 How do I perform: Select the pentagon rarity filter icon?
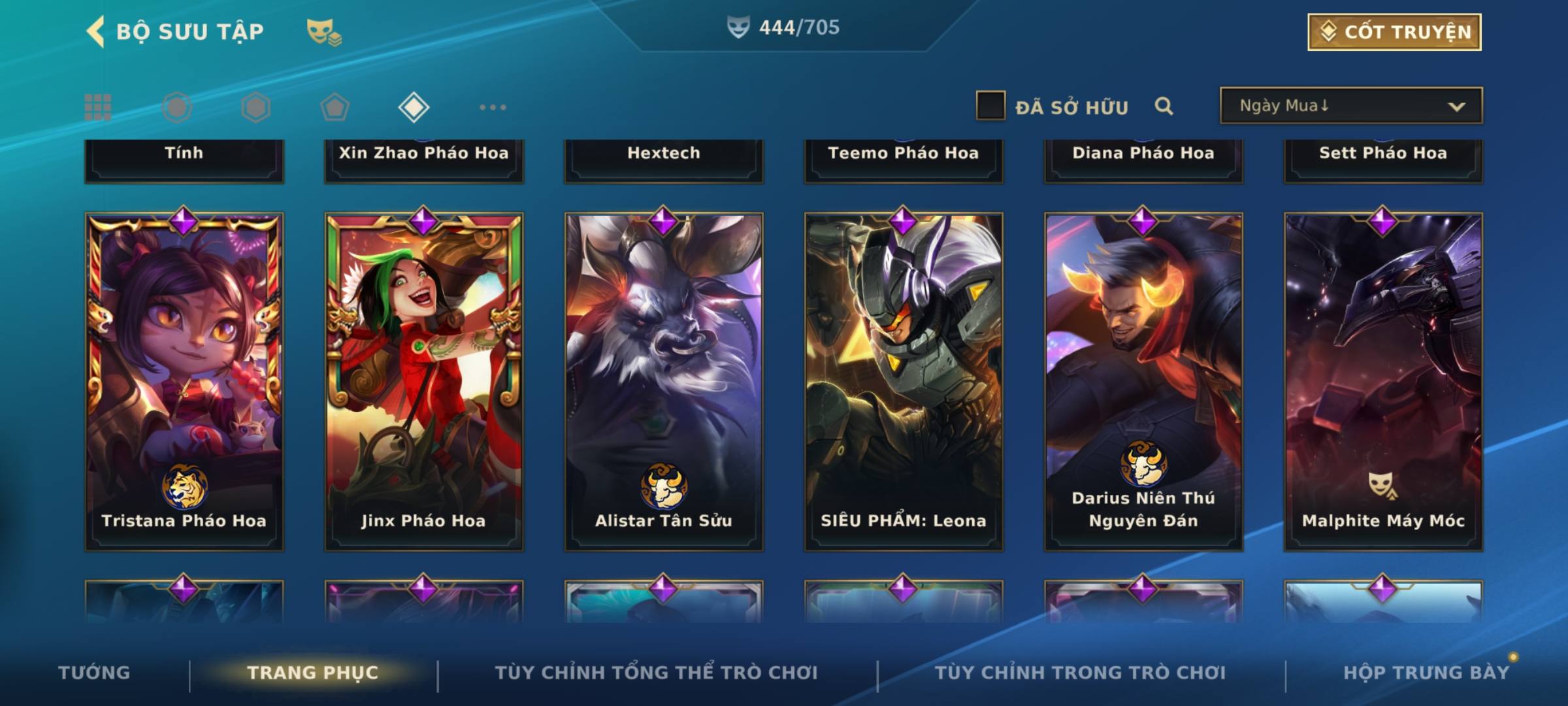click(335, 107)
